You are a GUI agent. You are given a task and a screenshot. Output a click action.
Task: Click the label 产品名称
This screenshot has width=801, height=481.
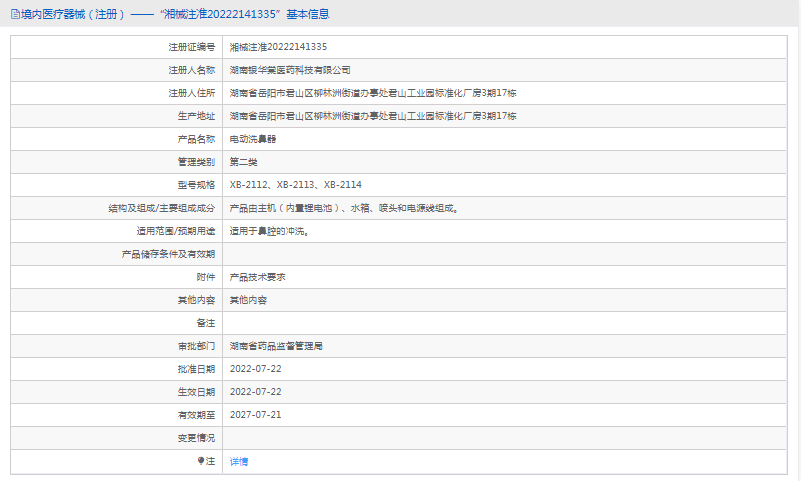[197, 139]
